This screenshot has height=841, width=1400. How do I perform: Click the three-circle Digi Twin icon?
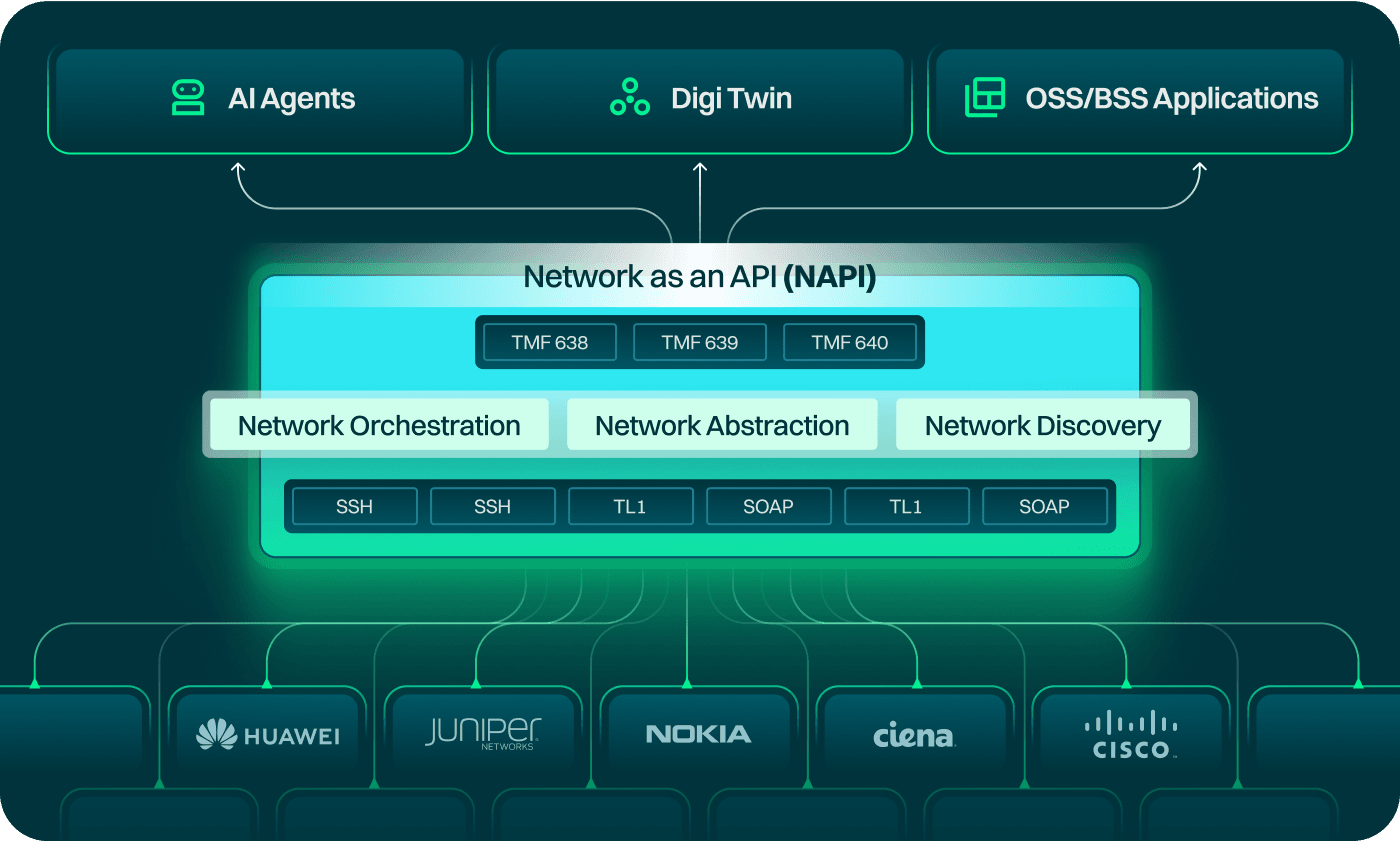[630, 98]
